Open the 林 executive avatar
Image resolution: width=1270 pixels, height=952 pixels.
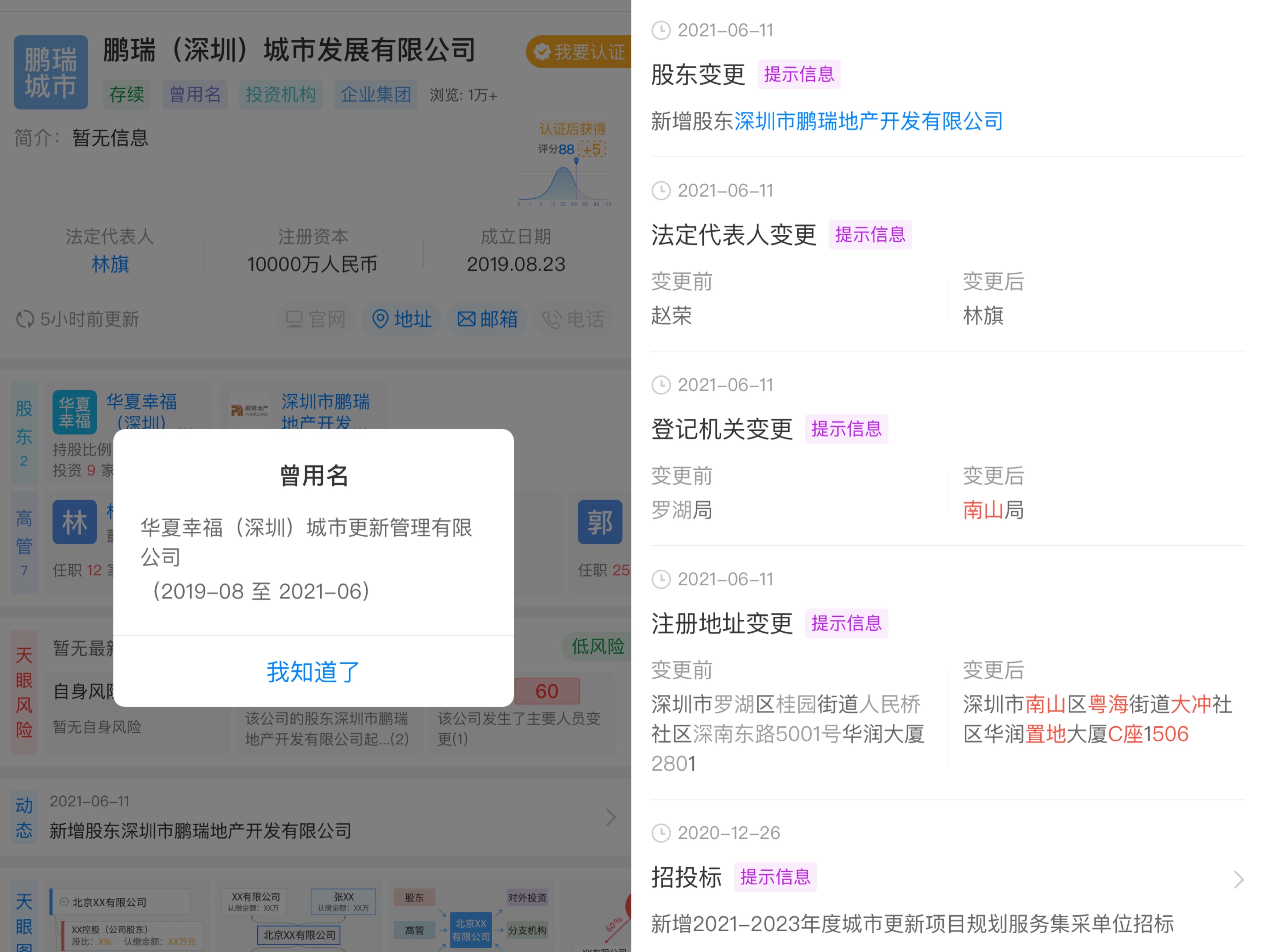75,522
